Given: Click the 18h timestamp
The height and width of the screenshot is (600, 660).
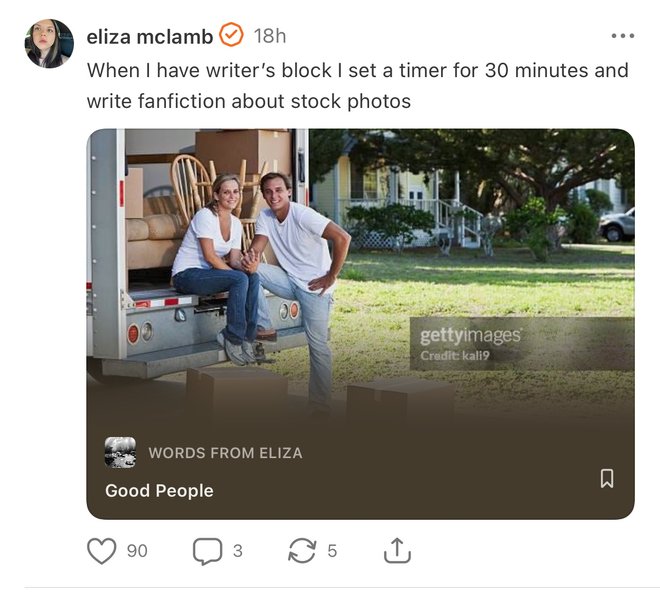Looking at the screenshot, I should click(270, 36).
